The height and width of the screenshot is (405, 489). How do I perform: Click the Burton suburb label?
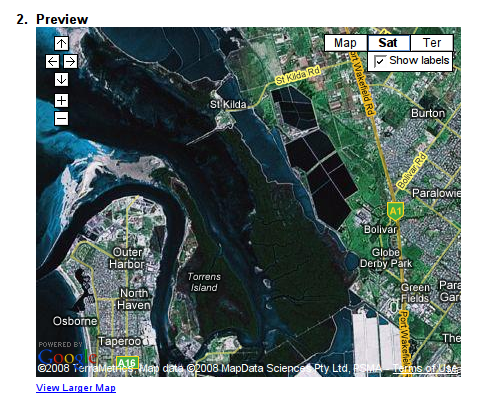coord(428,113)
